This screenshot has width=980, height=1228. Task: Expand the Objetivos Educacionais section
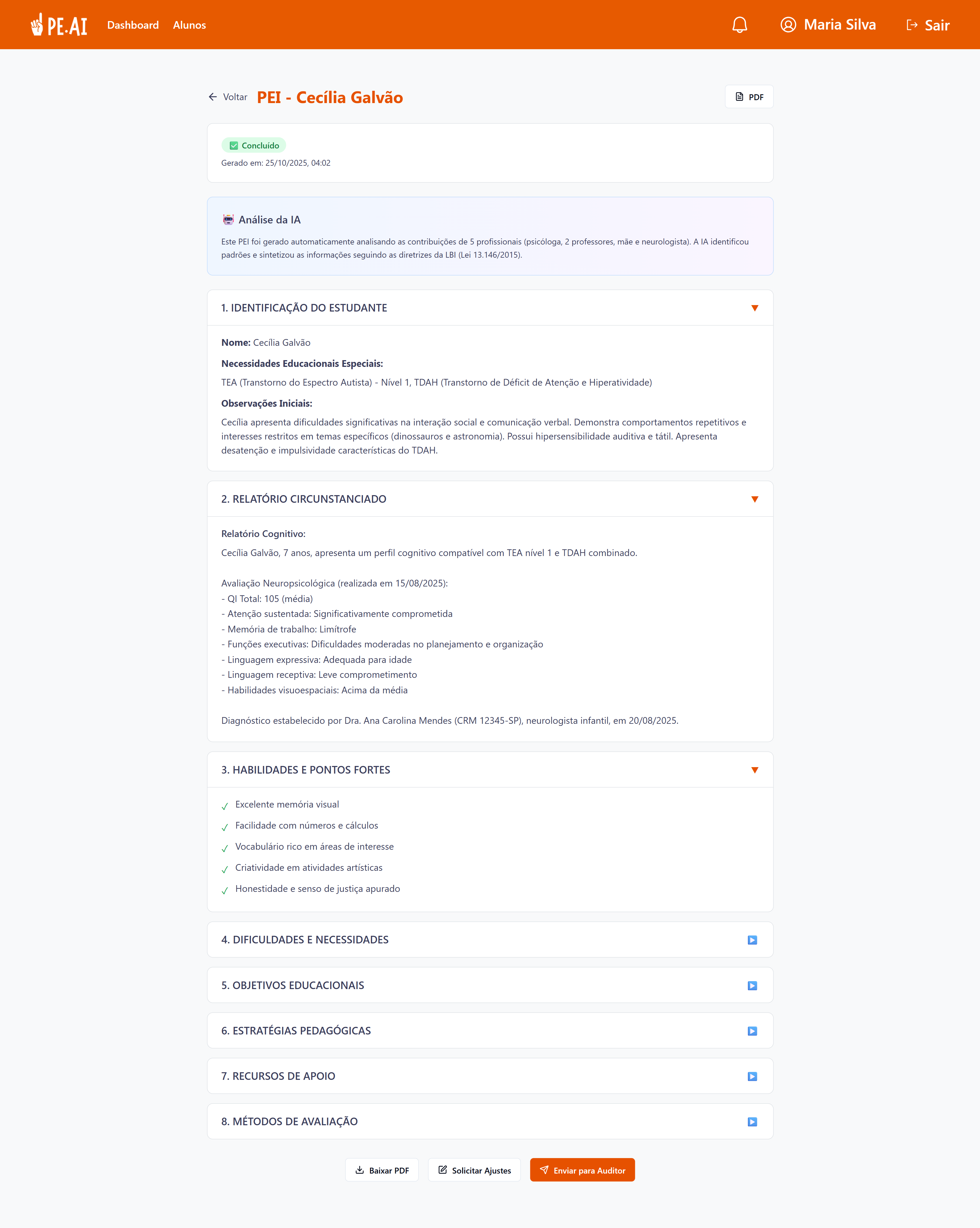point(752,985)
